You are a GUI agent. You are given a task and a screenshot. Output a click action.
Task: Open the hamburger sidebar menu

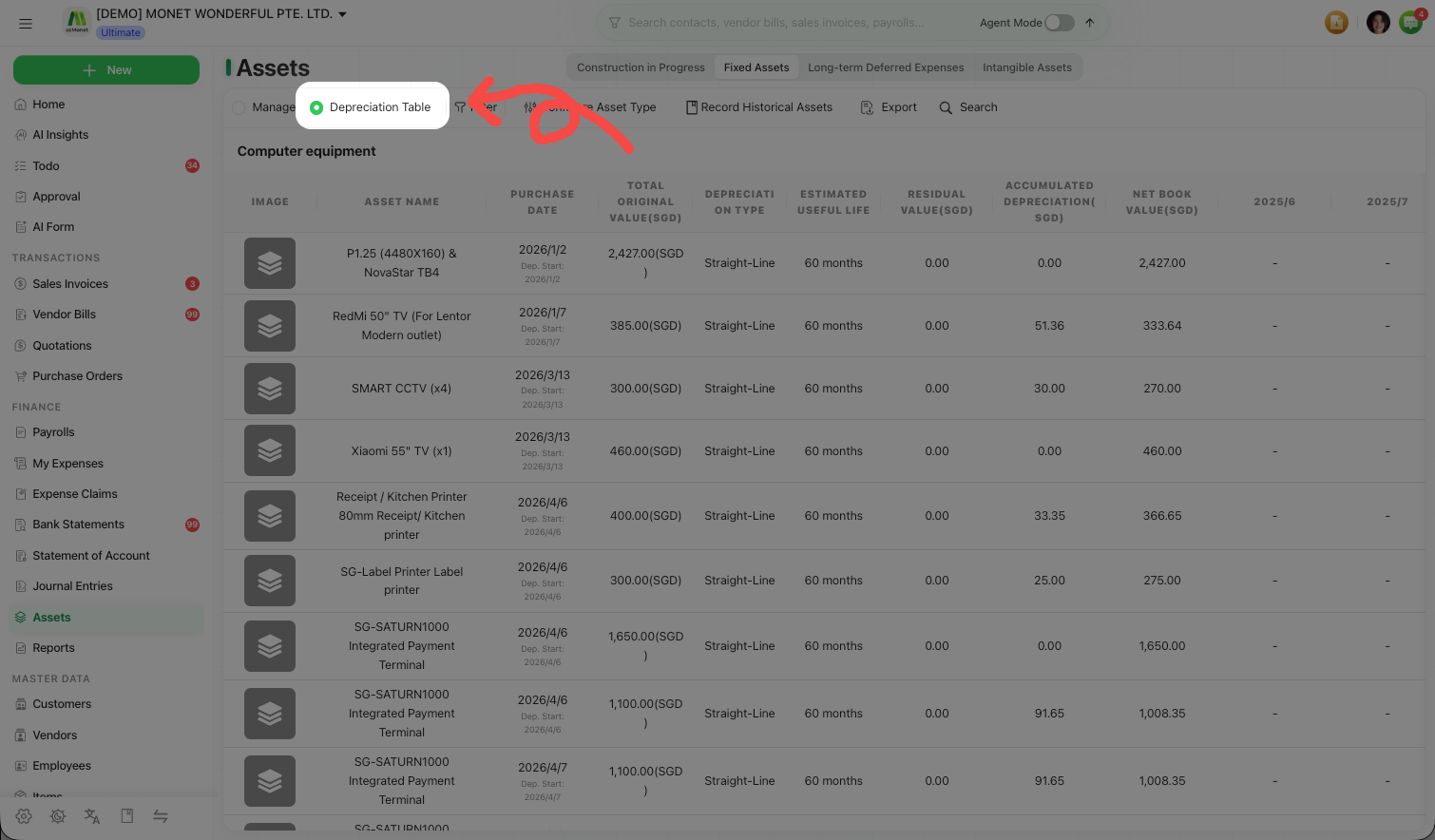[x=26, y=23]
